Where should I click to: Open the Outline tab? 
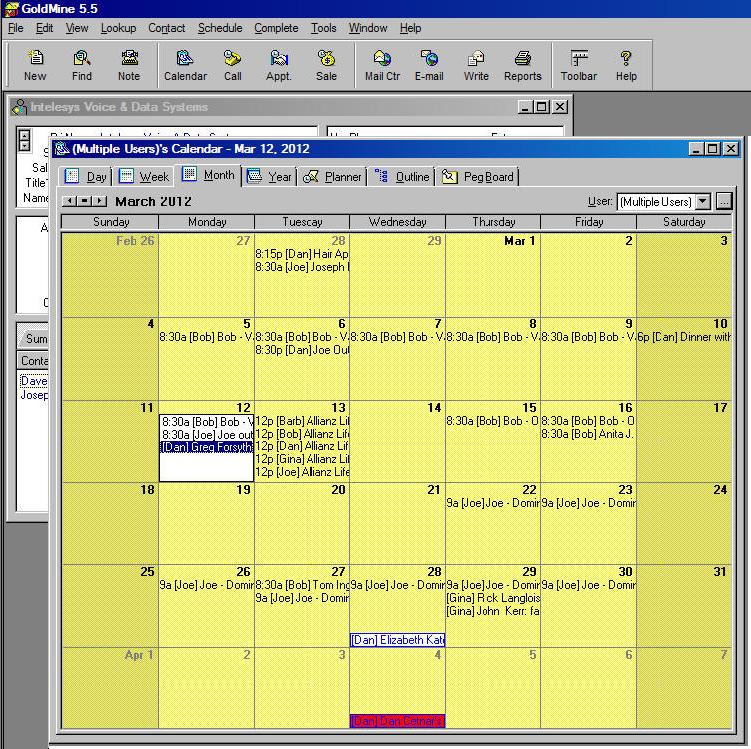pos(401,177)
